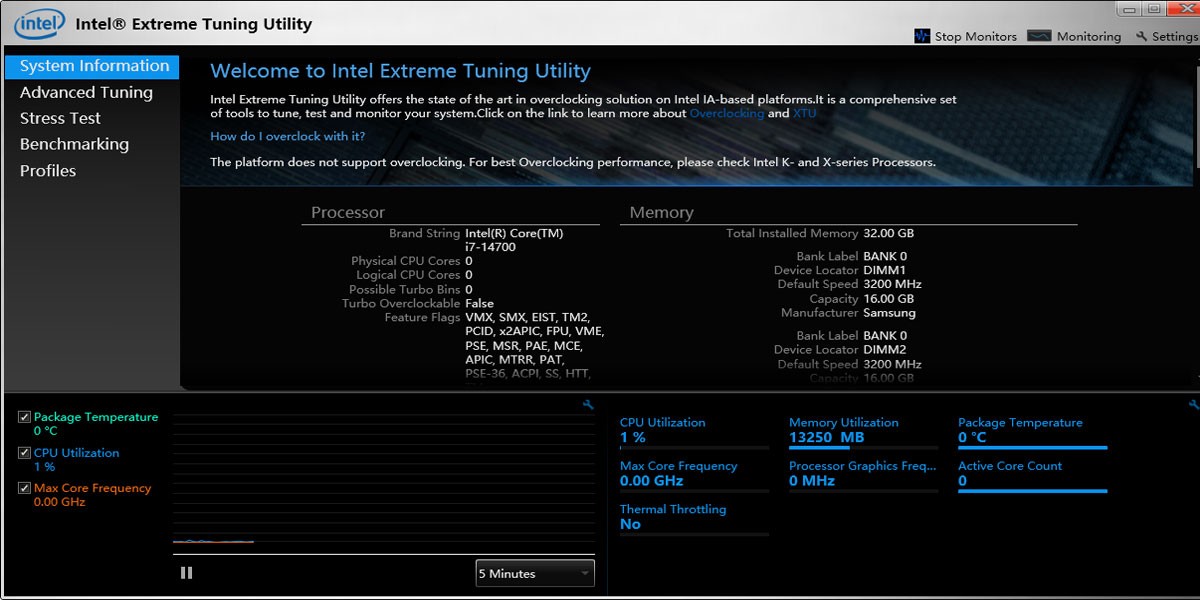Image resolution: width=1200 pixels, height=600 pixels.
Task: Click the Settings wrench icon
Action: (x=1142, y=36)
